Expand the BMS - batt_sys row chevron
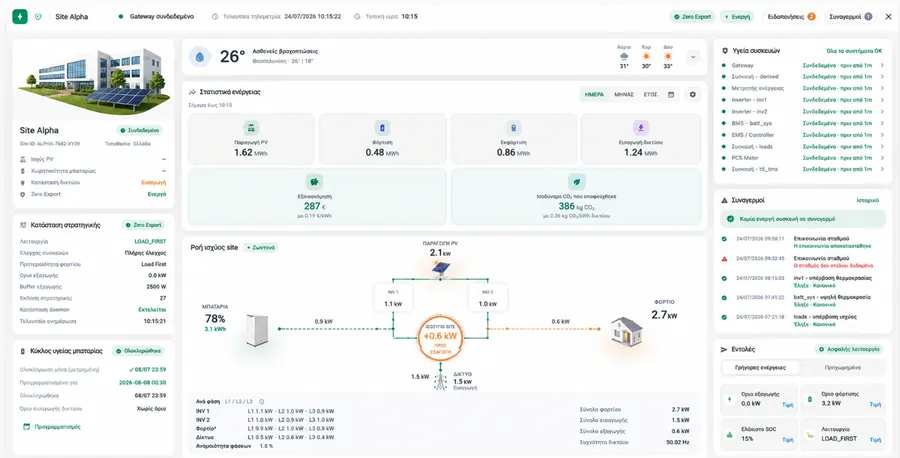This screenshot has width=900, height=458. (882, 123)
